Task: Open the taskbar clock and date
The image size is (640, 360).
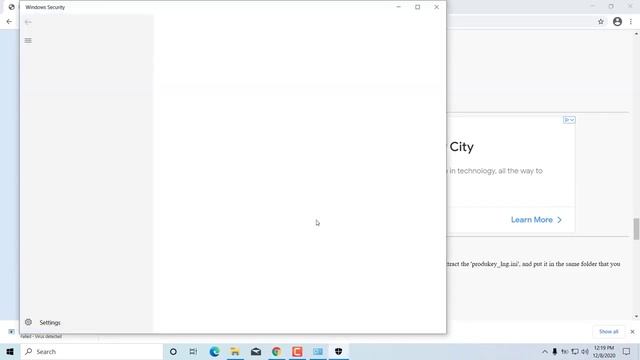Action: 604,351
